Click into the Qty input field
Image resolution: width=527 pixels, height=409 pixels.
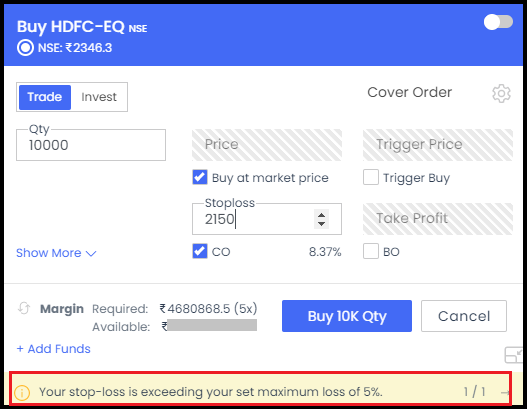[x=91, y=145]
